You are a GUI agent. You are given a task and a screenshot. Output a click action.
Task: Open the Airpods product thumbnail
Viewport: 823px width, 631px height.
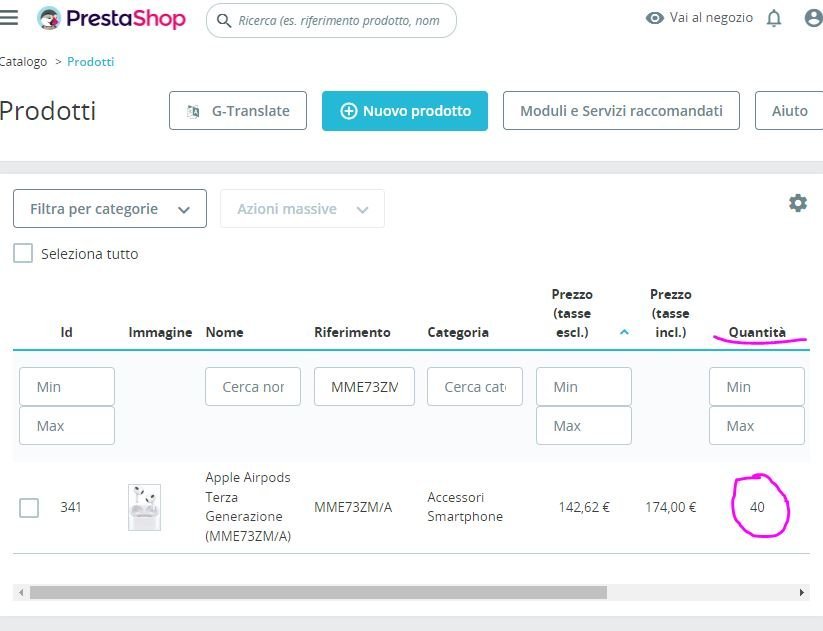point(144,507)
